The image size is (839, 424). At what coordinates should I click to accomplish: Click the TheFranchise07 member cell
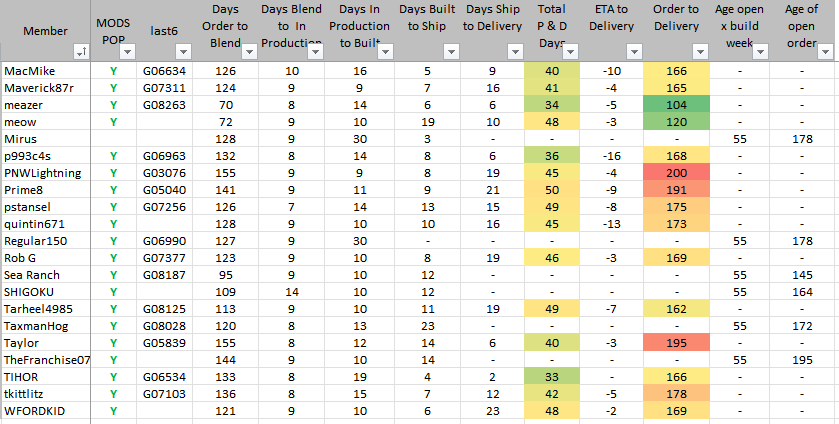(x=47, y=359)
